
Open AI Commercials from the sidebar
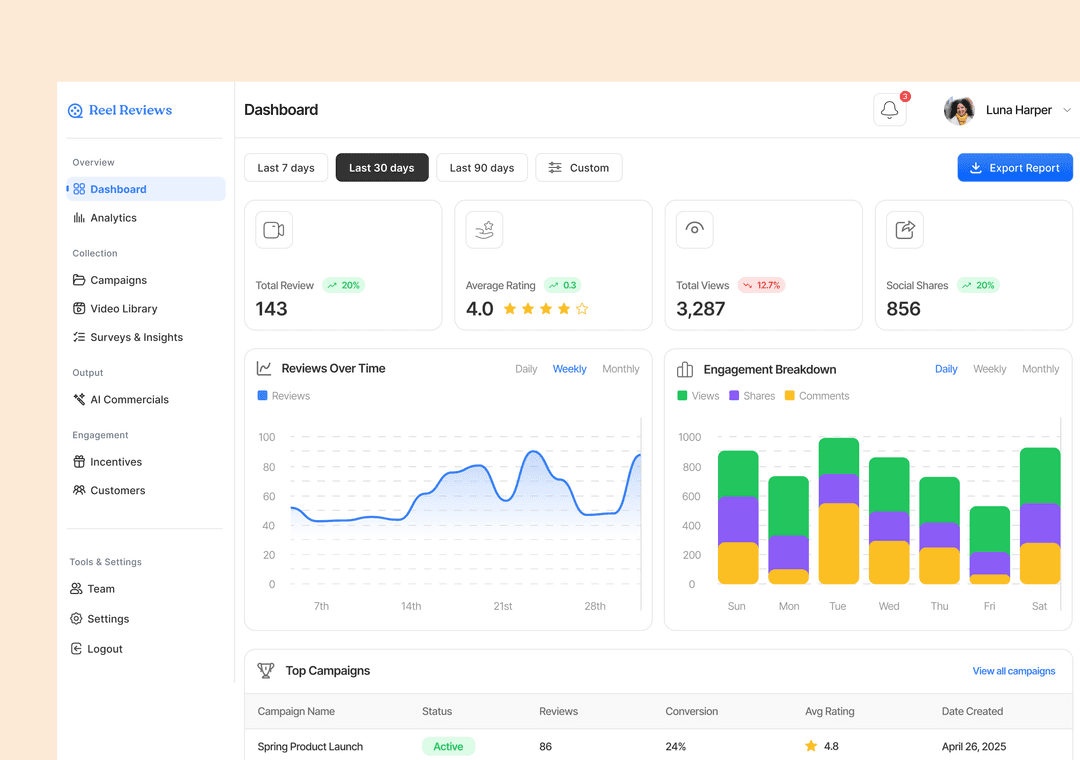pyautogui.click(x=121, y=400)
